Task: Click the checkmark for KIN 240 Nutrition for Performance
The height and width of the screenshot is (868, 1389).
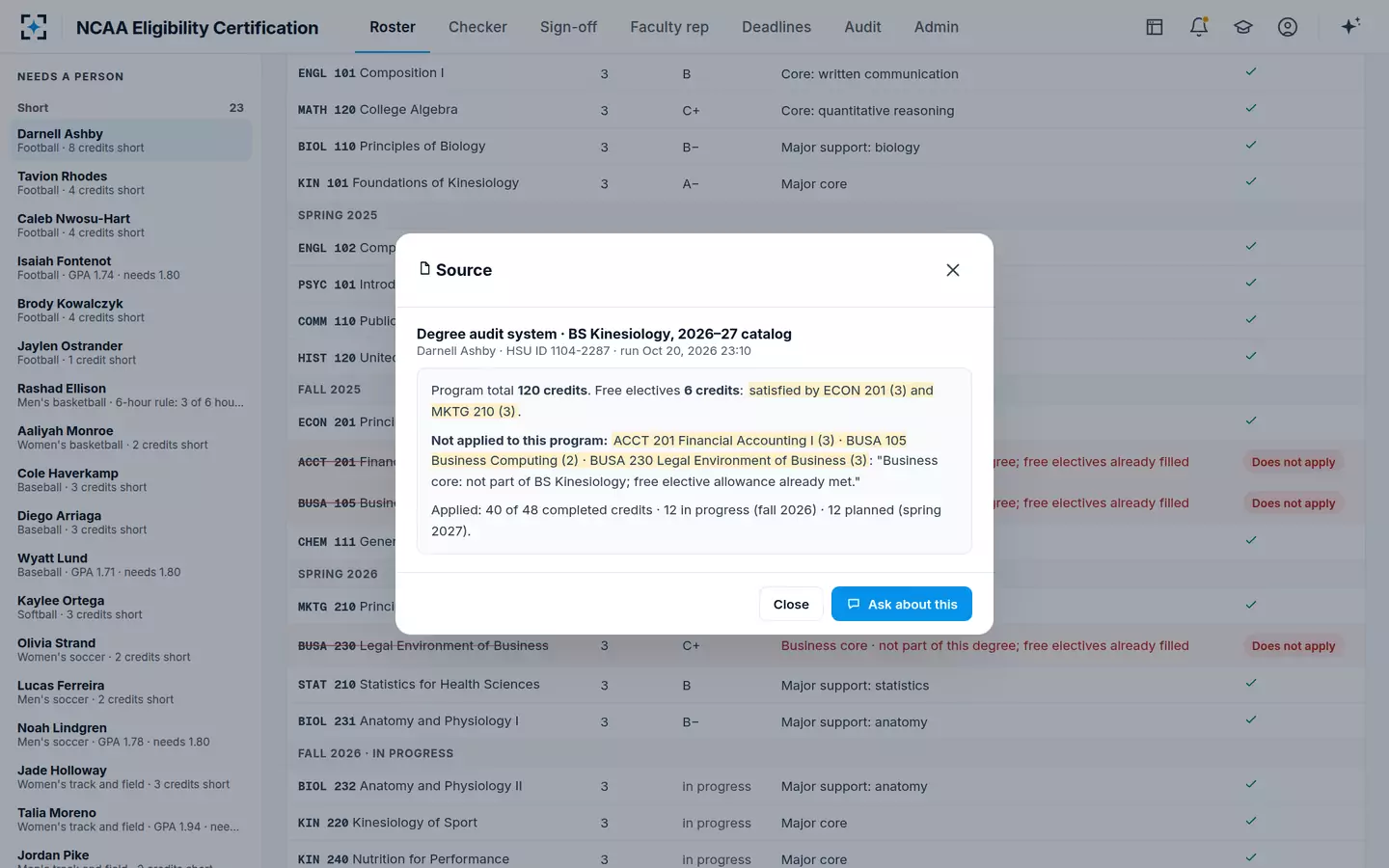Action: (1251, 858)
